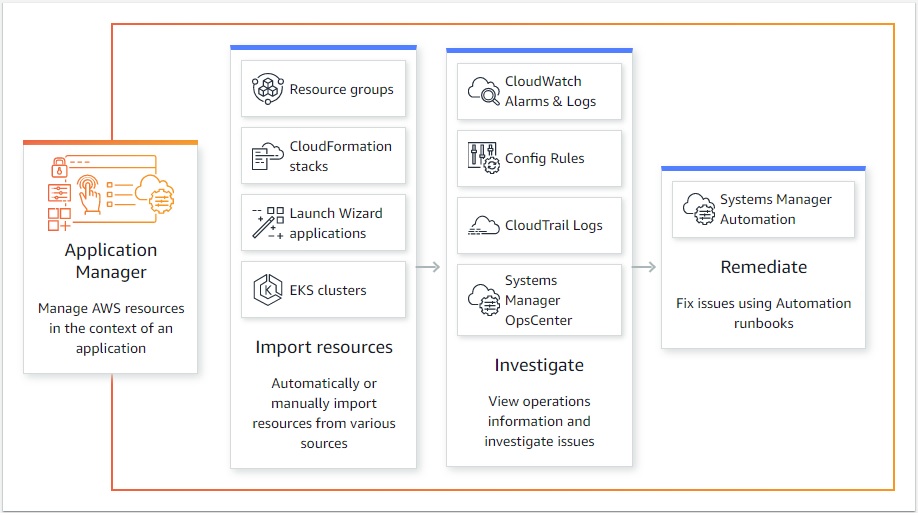Click the CloudTrail Logs cloud icon
The width and height of the screenshot is (918, 515).
click(484, 225)
